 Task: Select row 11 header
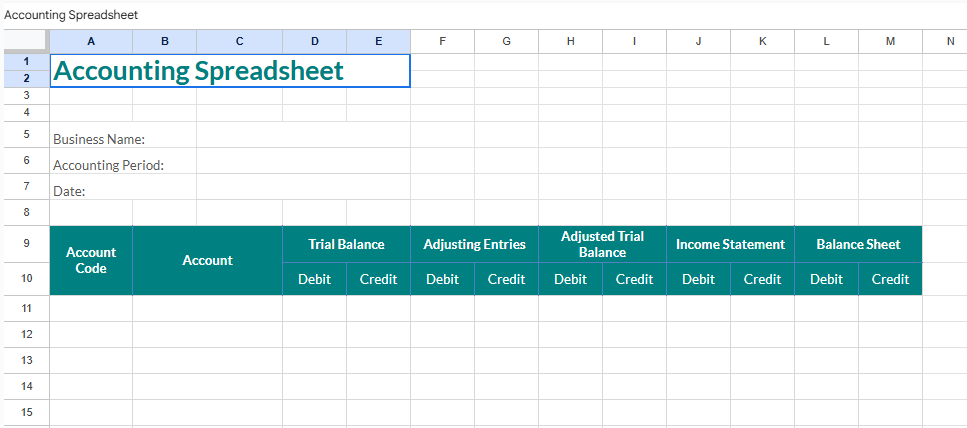[x=25, y=308]
